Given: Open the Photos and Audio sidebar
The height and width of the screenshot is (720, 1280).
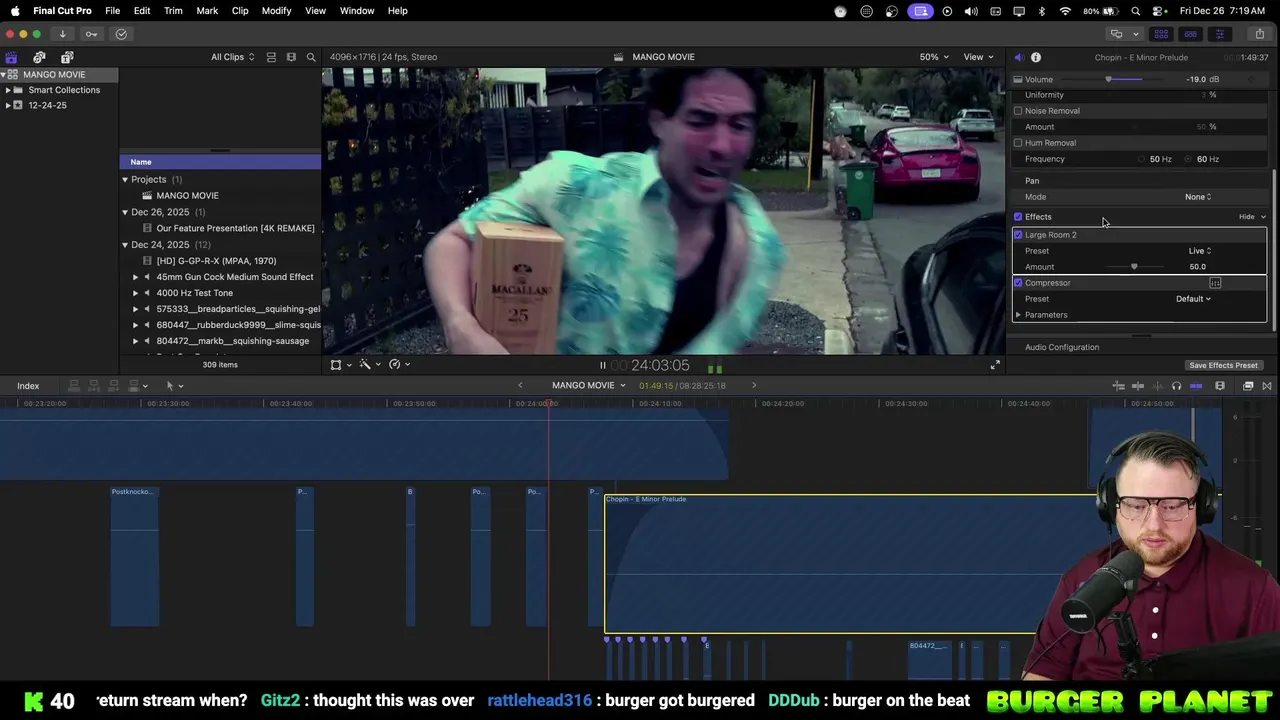Looking at the screenshot, I should coord(39,57).
